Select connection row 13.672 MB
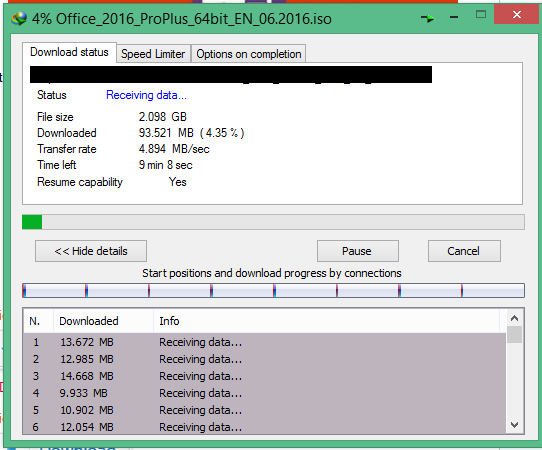The height and width of the screenshot is (450, 542). [x=265, y=342]
